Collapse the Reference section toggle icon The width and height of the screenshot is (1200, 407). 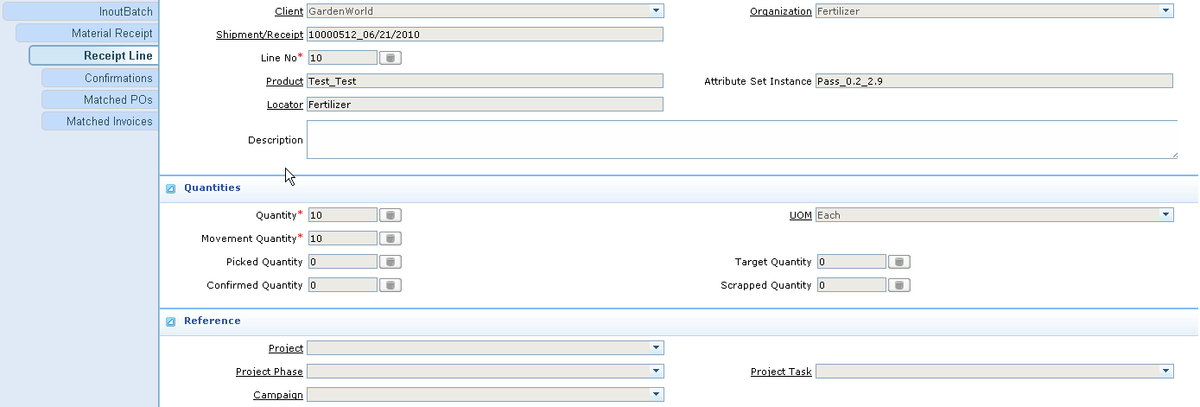tap(170, 322)
